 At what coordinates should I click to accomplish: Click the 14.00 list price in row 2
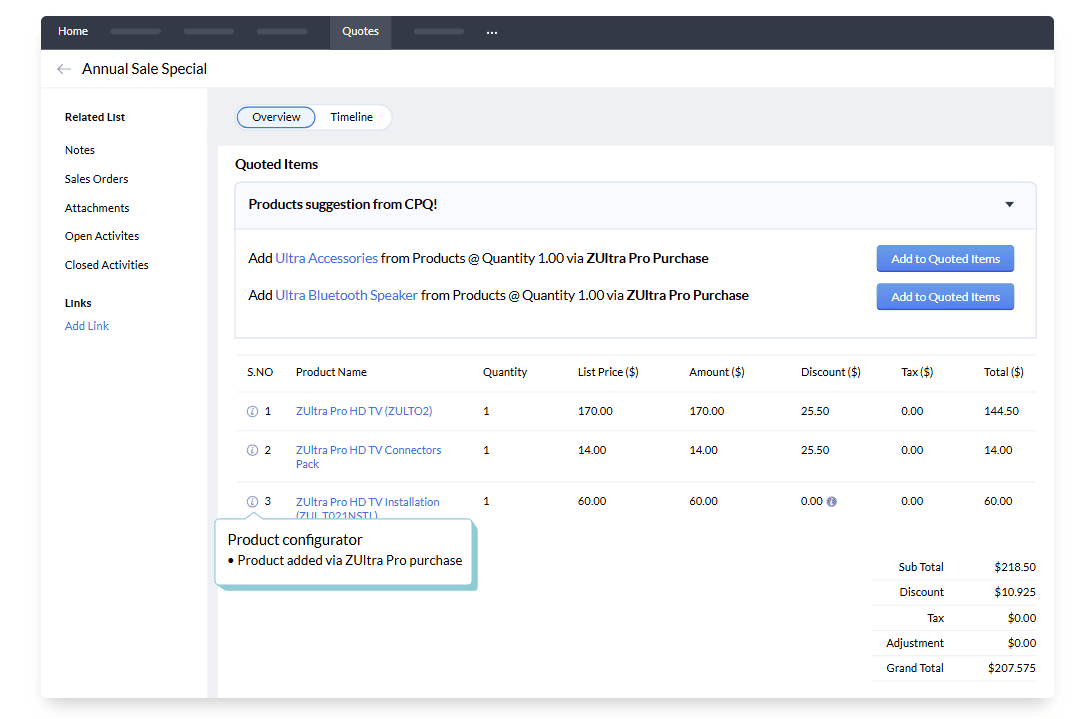point(592,450)
